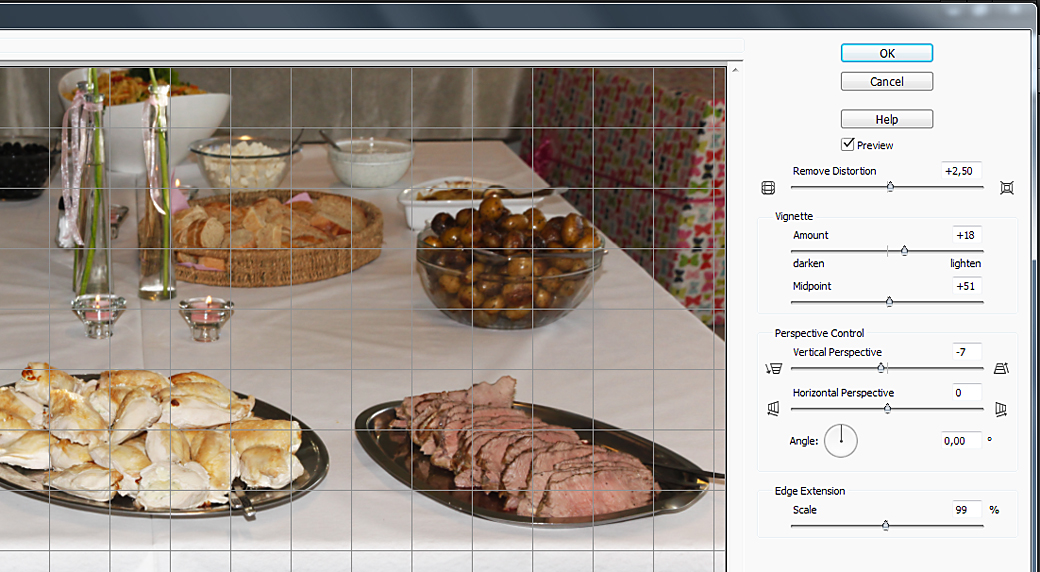Toggle the Preview checkbox
Screen dimensions: 1040x572
coord(848,145)
